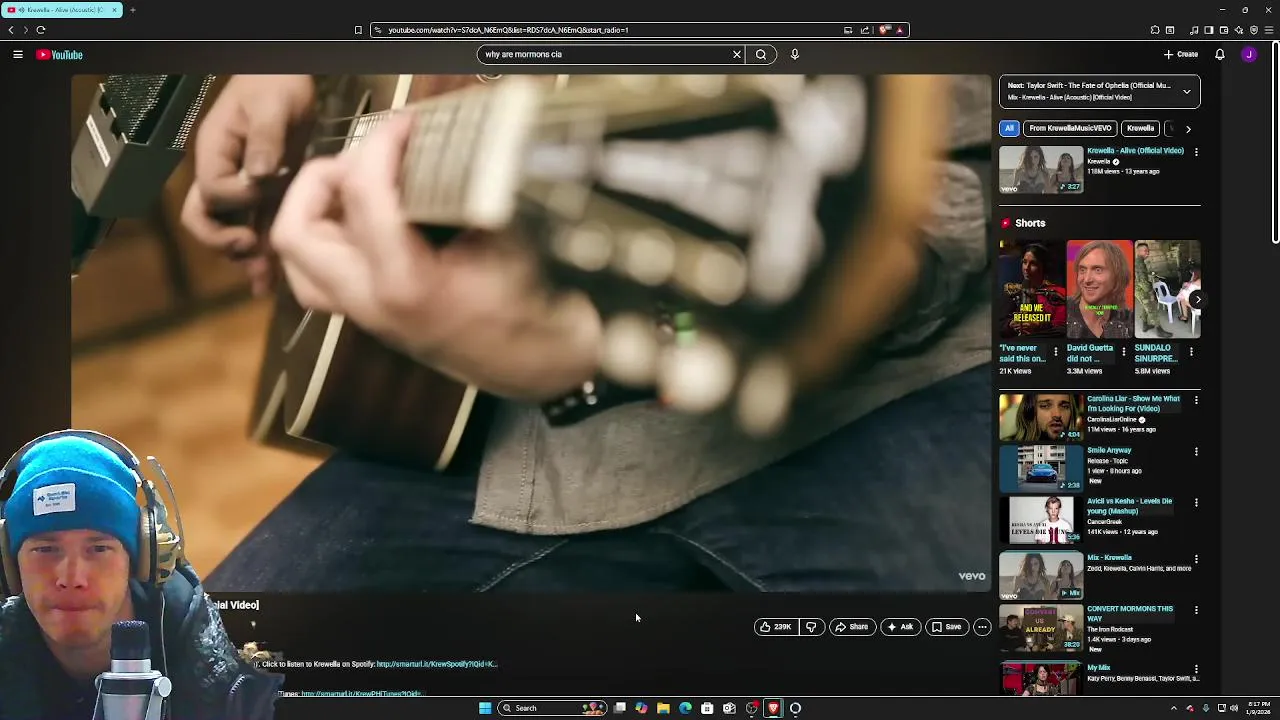The height and width of the screenshot is (720, 1280).
Task: Open the account avatar menu
Action: pos(1249,55)
